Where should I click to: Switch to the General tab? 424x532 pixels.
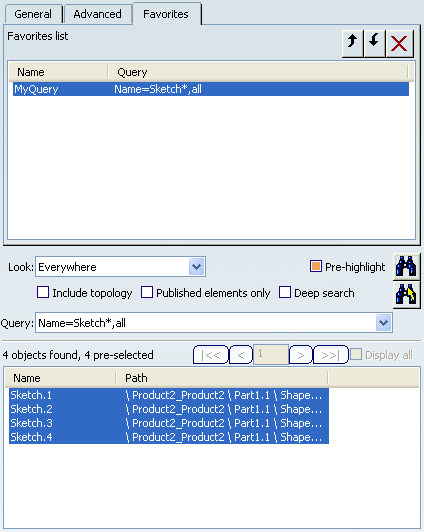click(33, 14)
